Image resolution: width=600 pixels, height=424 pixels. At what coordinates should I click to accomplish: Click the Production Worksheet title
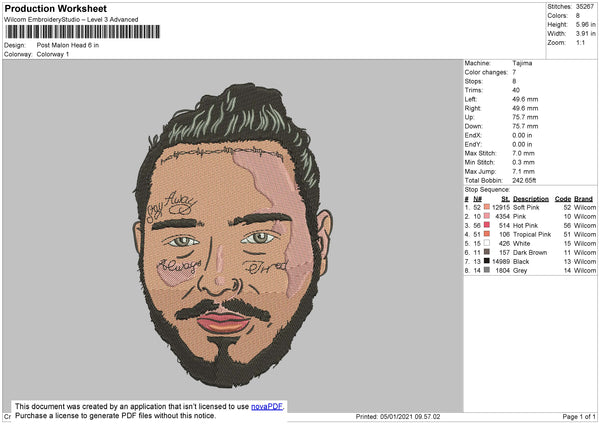(x=56, y=8)
